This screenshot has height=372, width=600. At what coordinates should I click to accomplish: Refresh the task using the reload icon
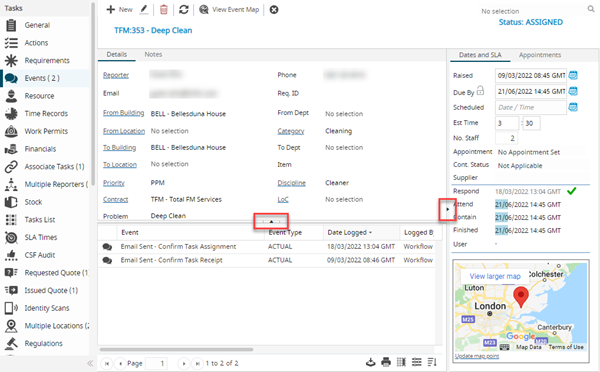tap(184, 10)
